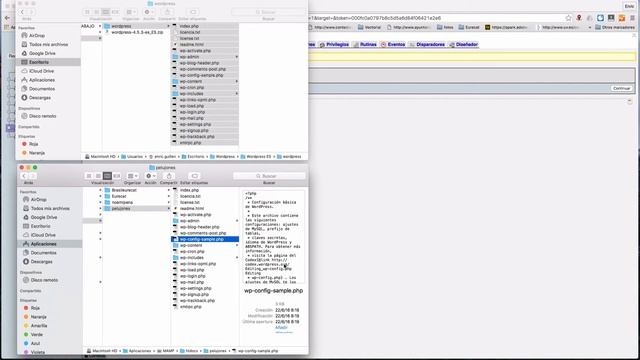640x360 pixels.
Task: Select wordpress folder in wordpress window column
Action: (x=121, y=26)
